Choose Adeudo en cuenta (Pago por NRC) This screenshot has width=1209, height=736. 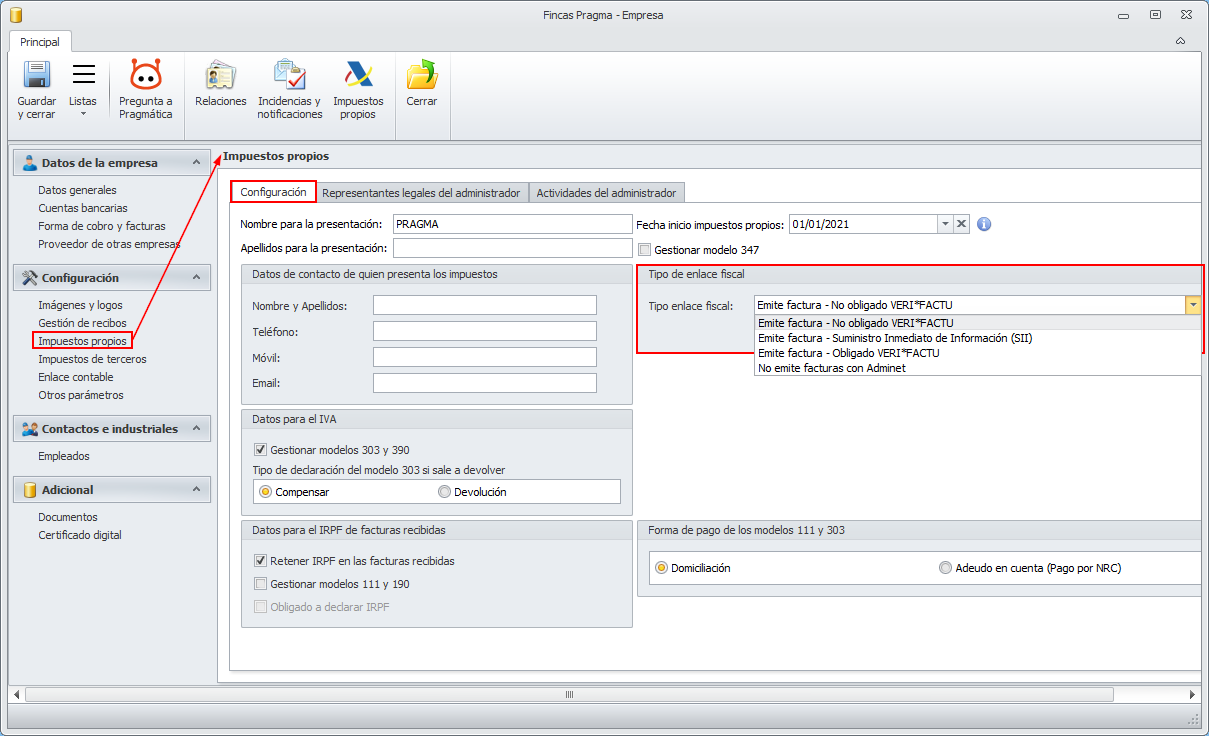945,568
